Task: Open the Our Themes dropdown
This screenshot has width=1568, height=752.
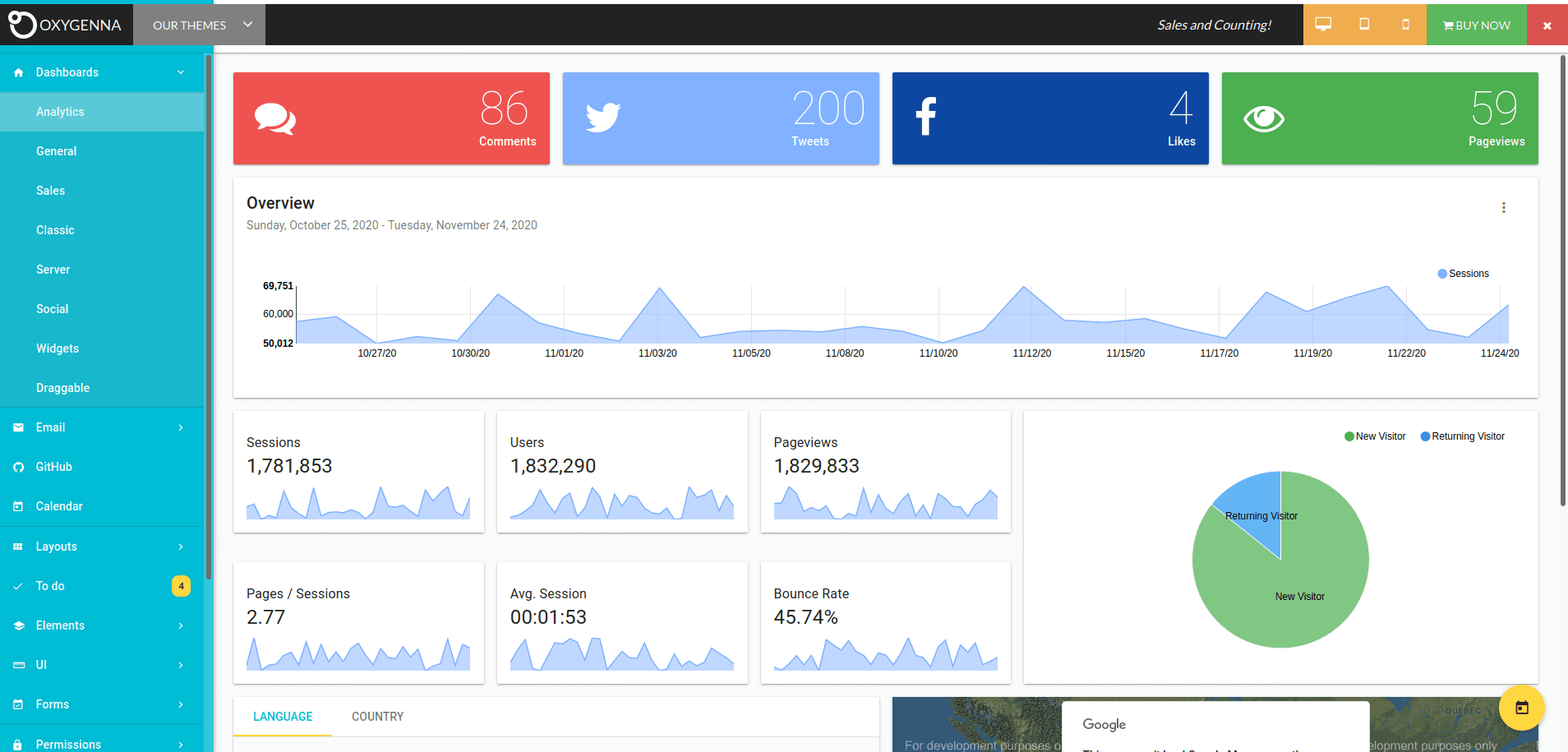Action: click(x=199, y=25)
